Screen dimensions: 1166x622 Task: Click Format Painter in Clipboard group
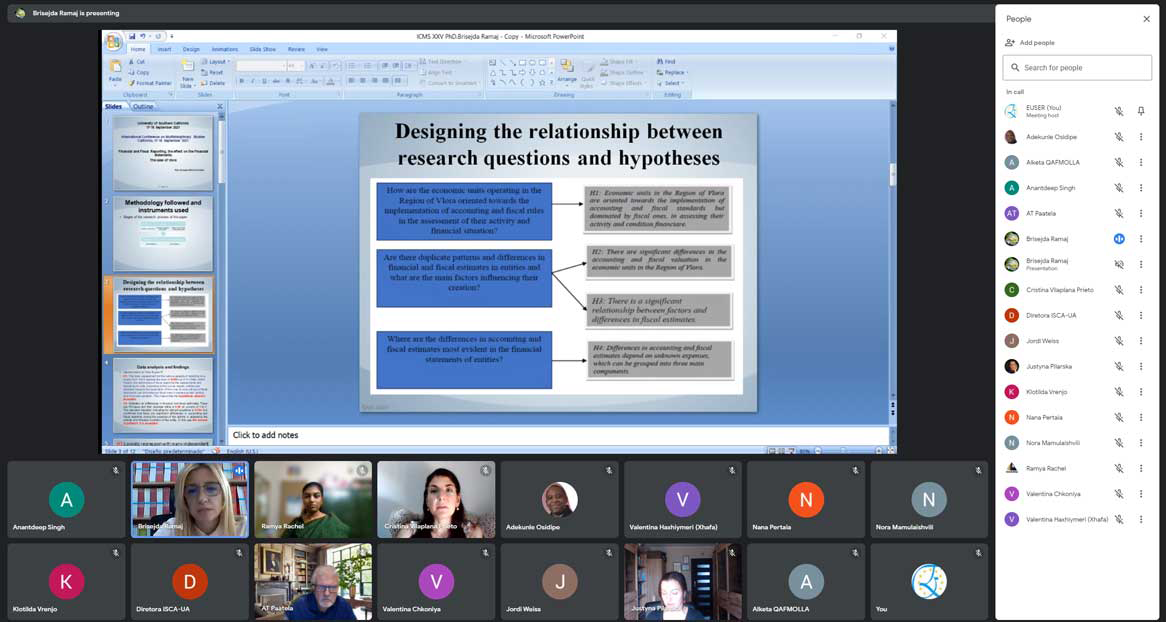click(x=150, y=83)
